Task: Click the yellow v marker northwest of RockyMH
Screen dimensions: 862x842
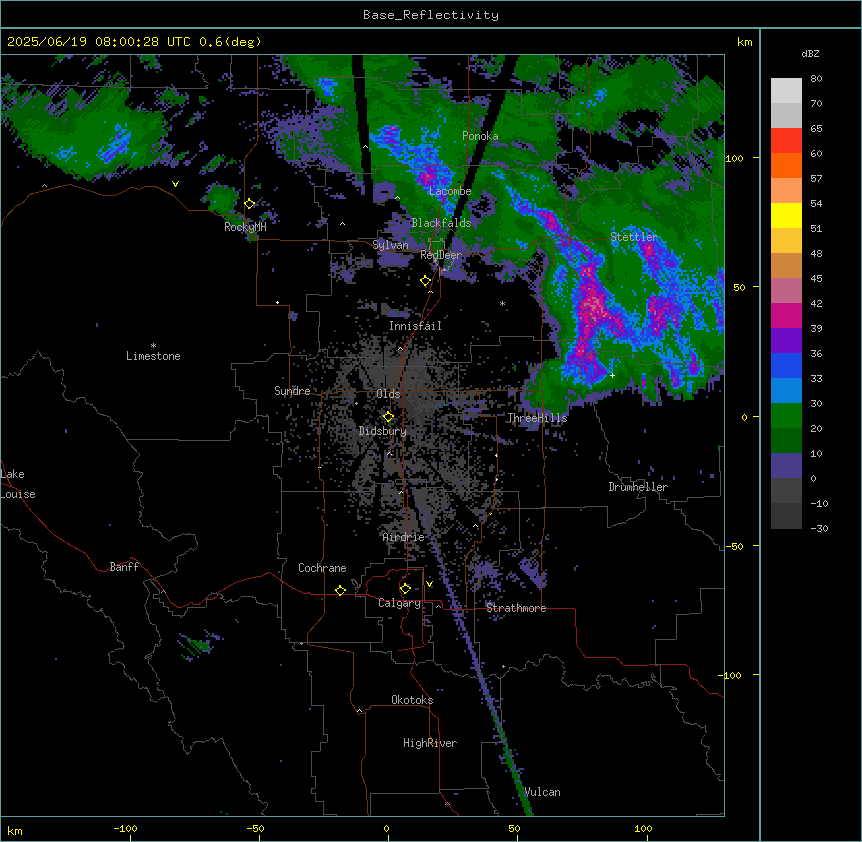Action: point(175,184)
